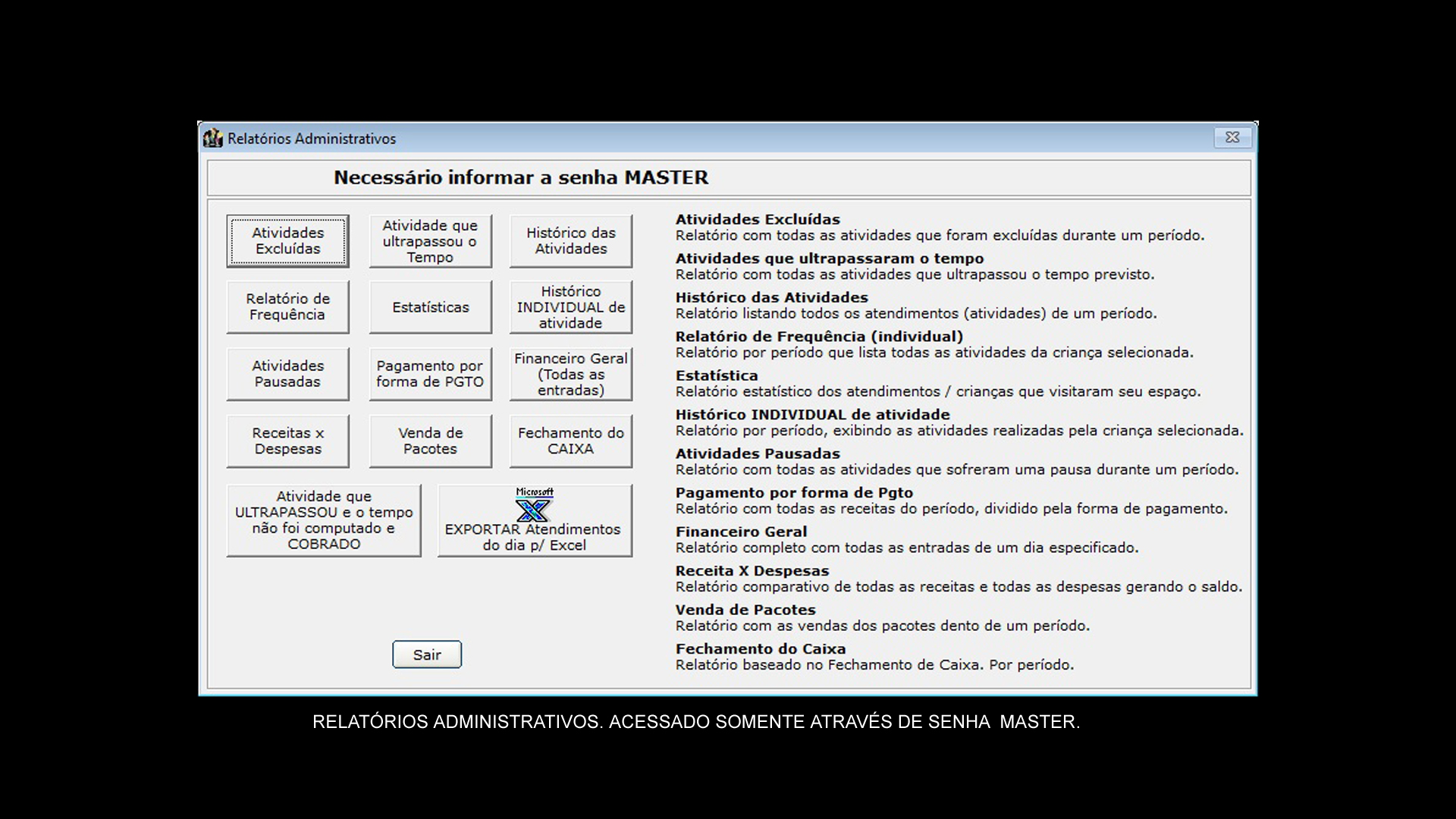The width and height of the screenshot is (1456, 819).
Task: Open Financeiro Geral (Todas as entradas)
Action: click(x=570, y=374)
